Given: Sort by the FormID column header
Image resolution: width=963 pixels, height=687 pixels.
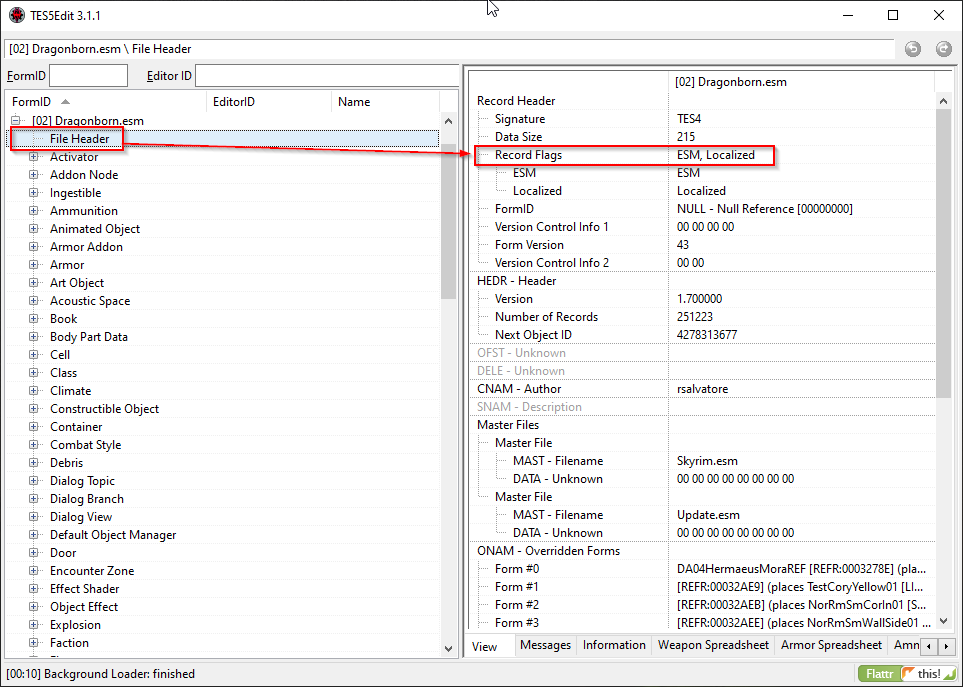Looking at the screenshot, I should click(x=106, y=102).
